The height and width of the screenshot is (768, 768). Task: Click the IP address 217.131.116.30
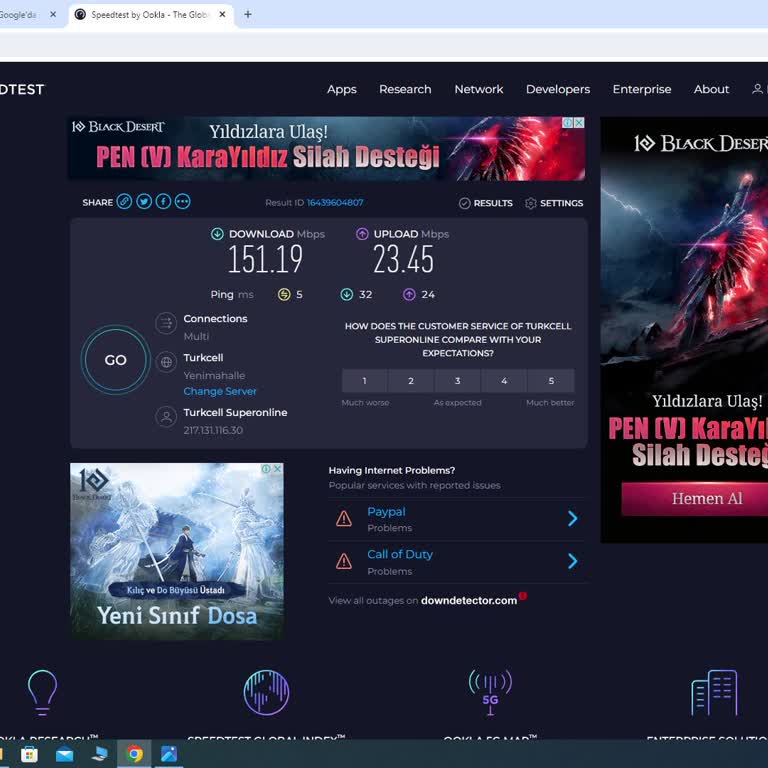pyautogui.click(x=213, y=430)
